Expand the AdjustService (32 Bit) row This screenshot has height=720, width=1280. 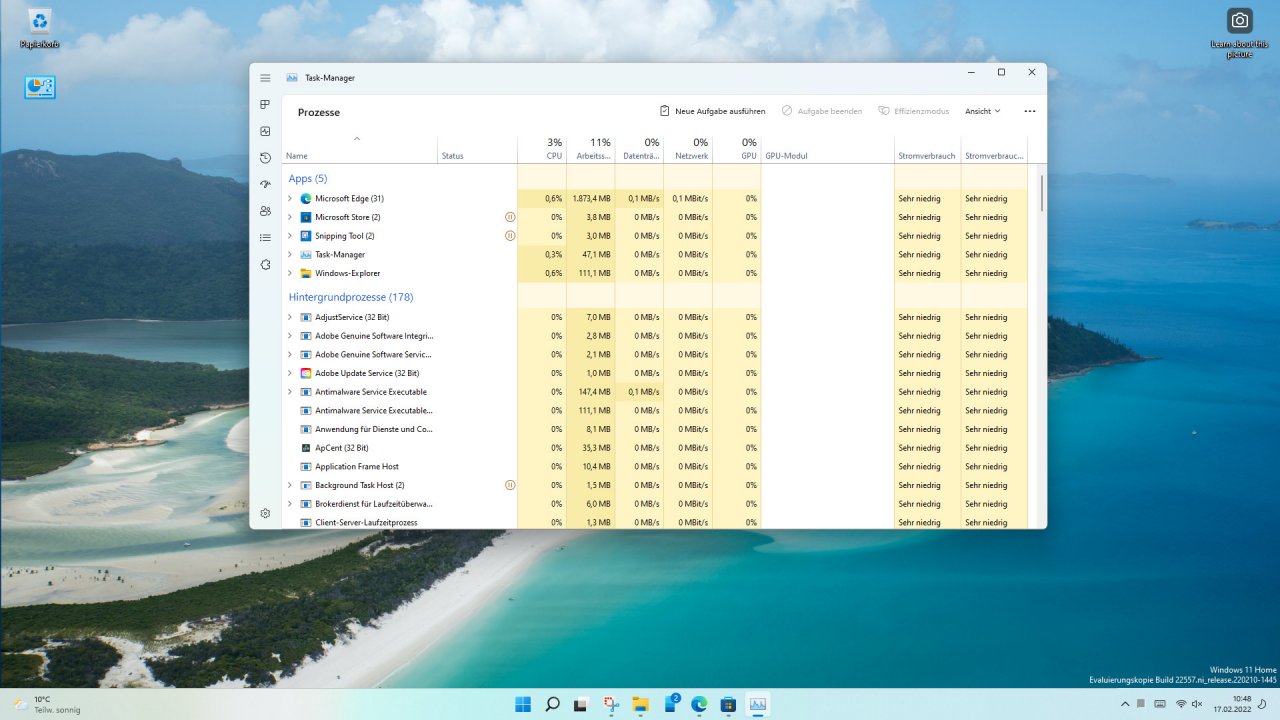point(290,317)
